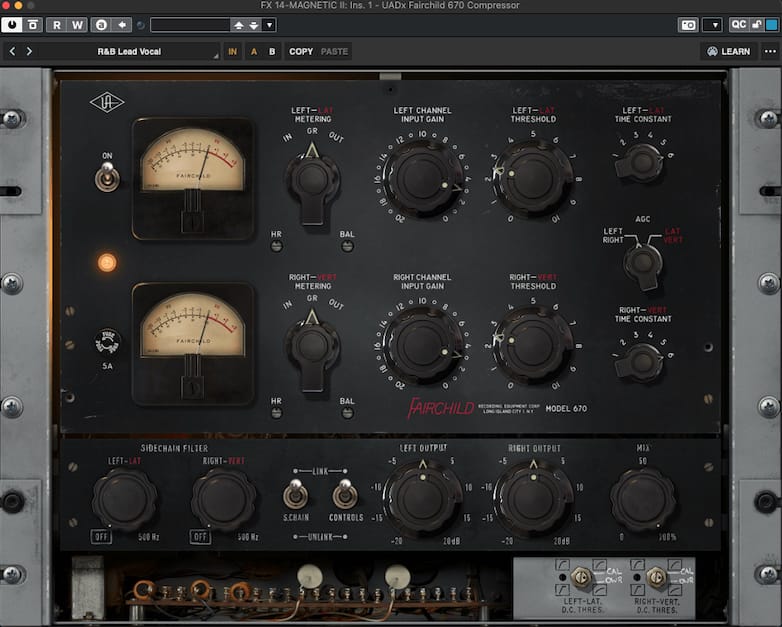
Task: Turn the Left-Lat D.C. Thres. screw
Action: [581, 577]
